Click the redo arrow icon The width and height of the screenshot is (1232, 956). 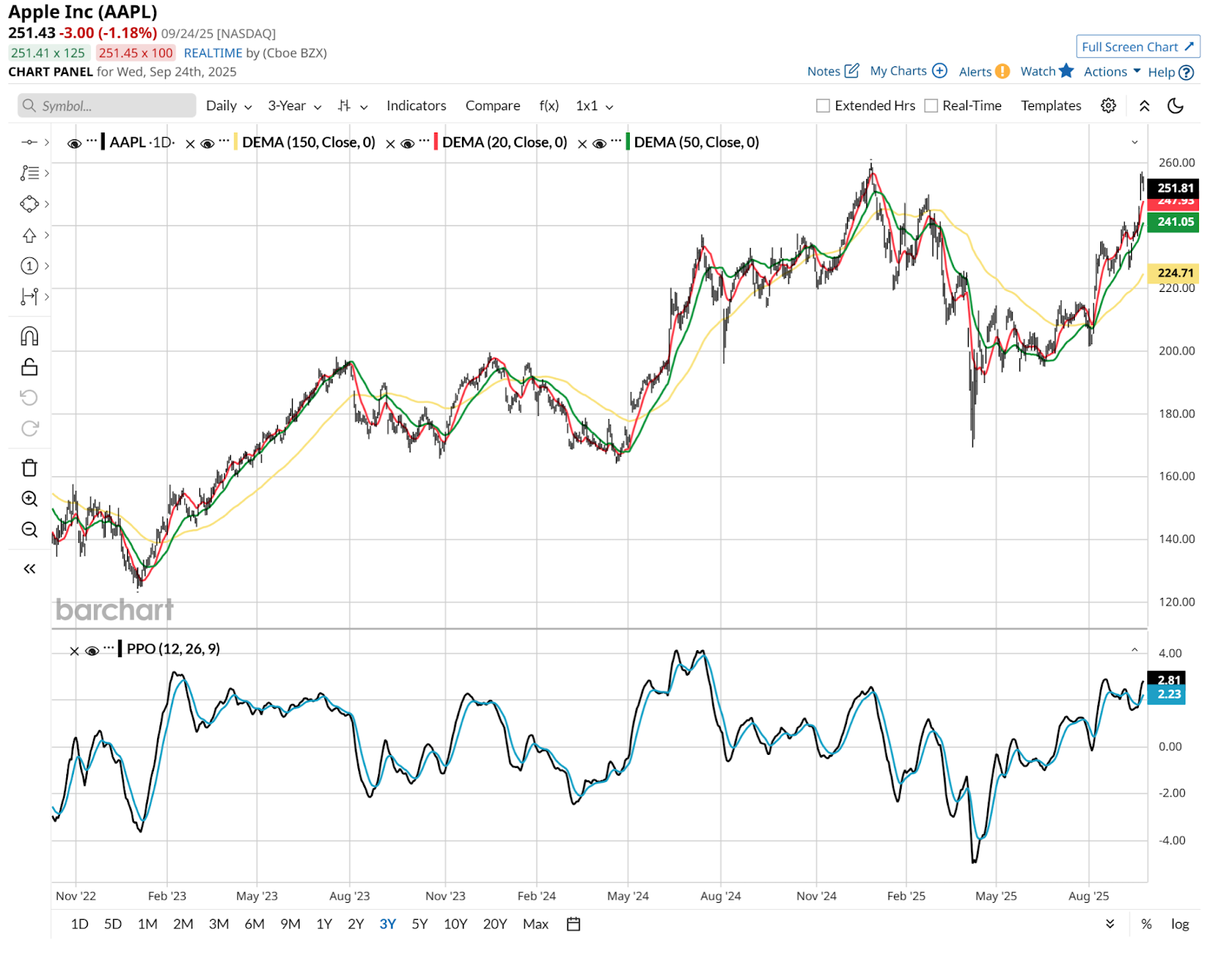click(x=29, y=428)
